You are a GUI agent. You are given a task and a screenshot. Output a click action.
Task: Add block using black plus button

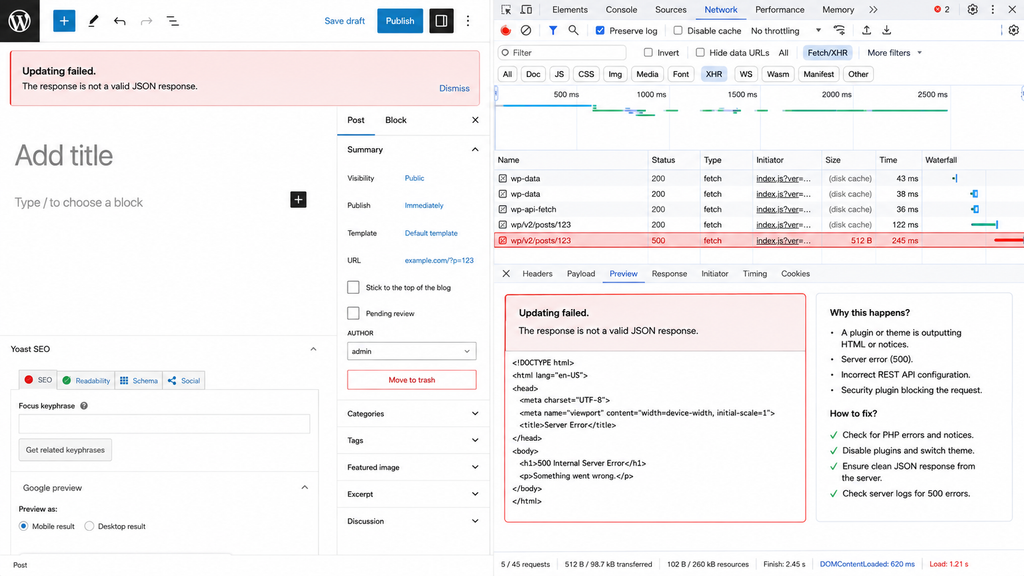[x=298, y=200]
